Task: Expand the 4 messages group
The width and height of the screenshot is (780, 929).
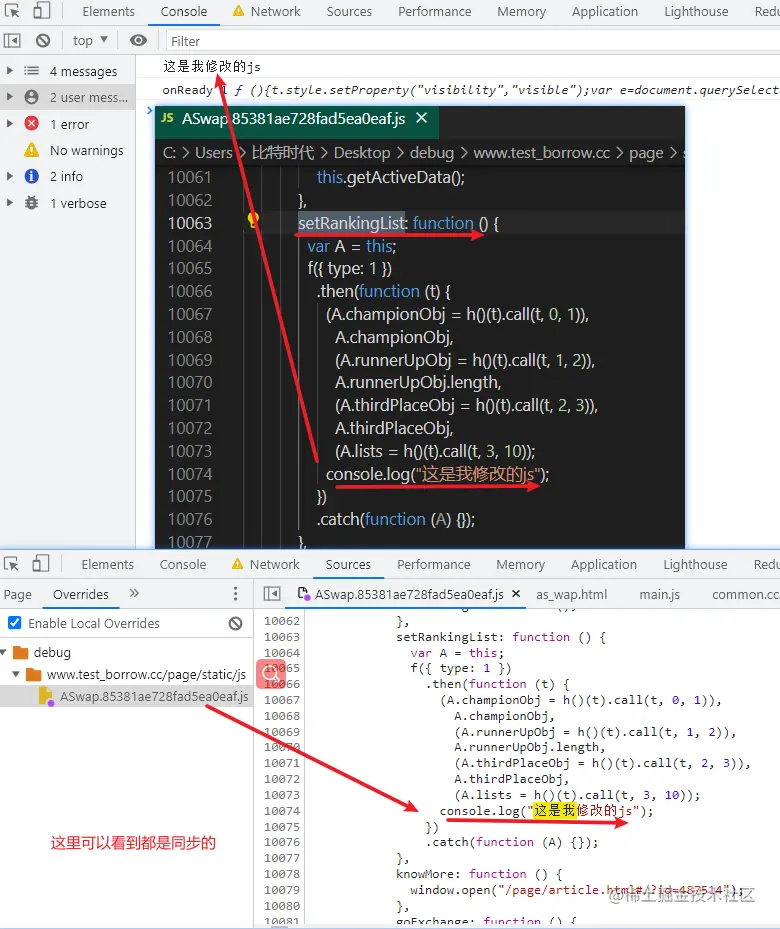Action: point(9,71)
